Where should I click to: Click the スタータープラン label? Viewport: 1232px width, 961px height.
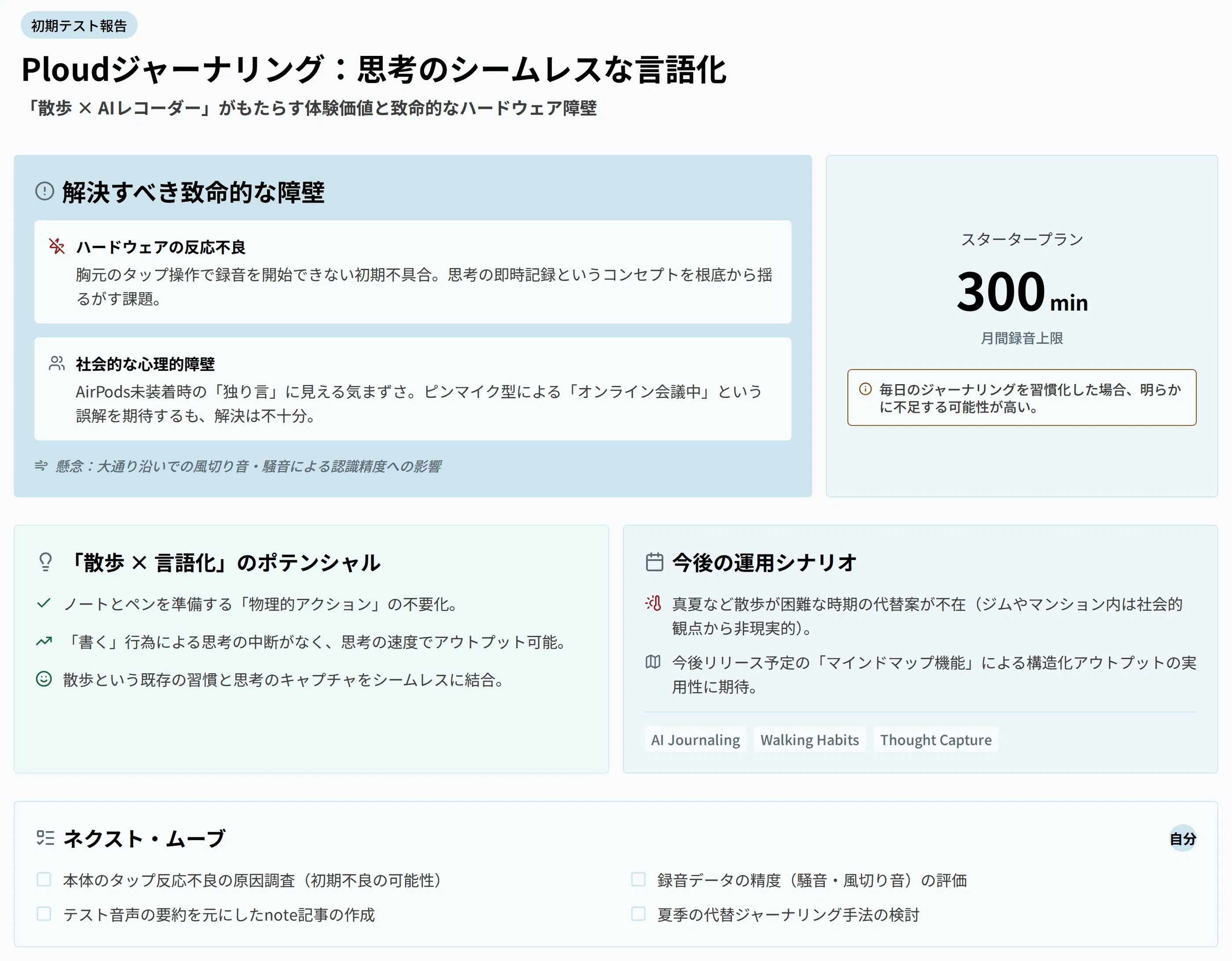coord(1022,239)
